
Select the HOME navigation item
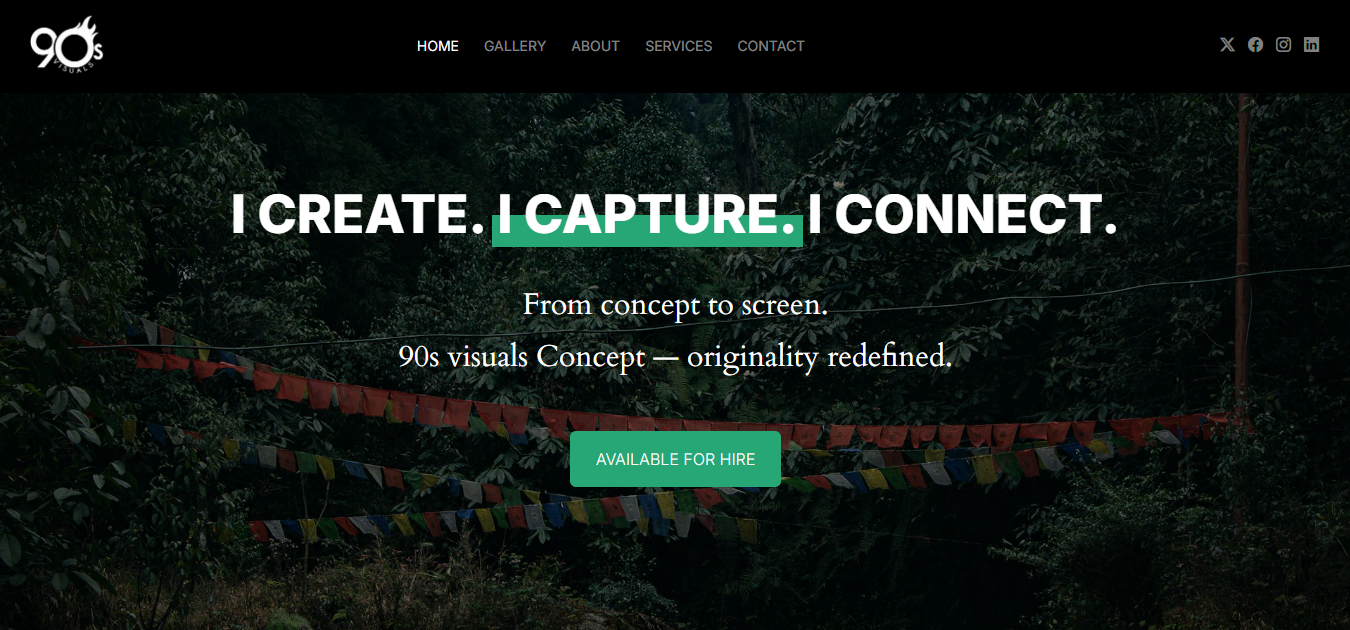[438, 46]
